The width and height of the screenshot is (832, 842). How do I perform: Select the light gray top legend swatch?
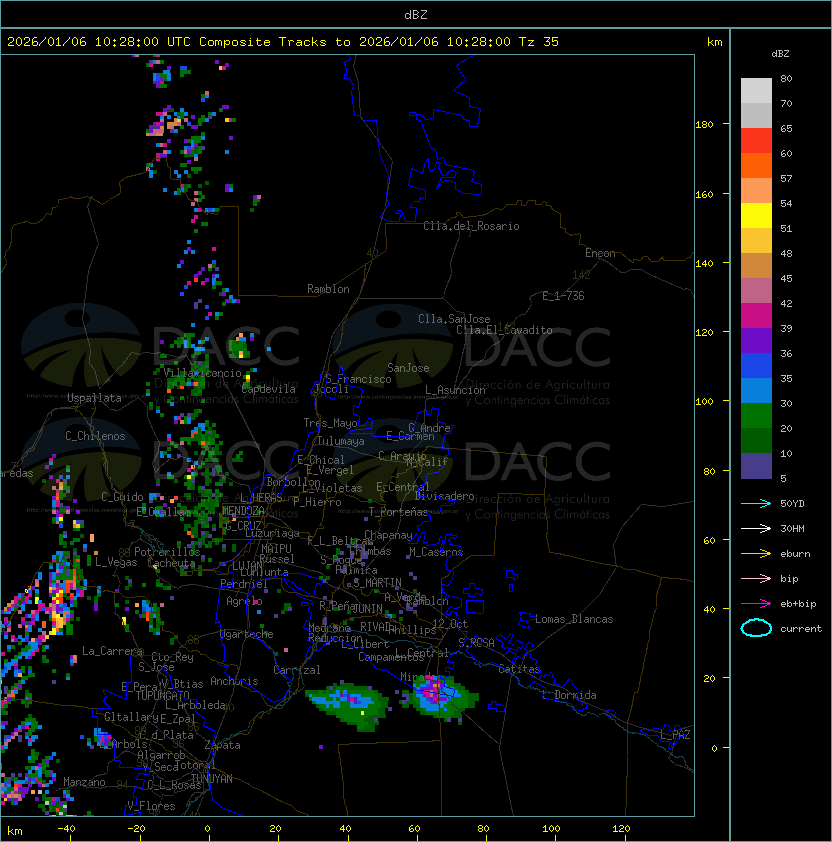coord(756,91)
